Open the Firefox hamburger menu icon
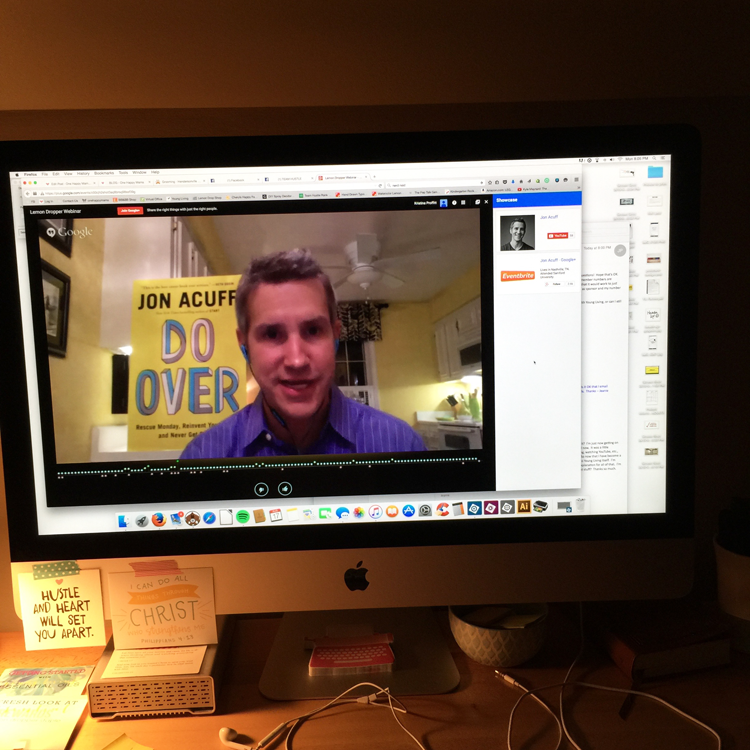 (x=576, y=180)
